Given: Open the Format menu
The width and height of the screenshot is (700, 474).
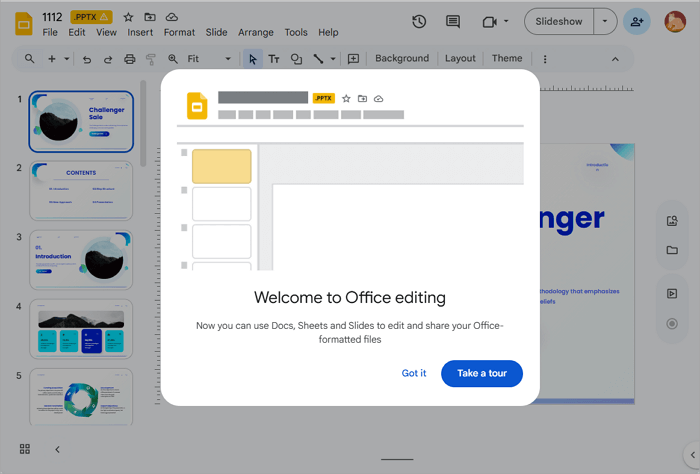Looking at the screenshot, I should point(179,33).
